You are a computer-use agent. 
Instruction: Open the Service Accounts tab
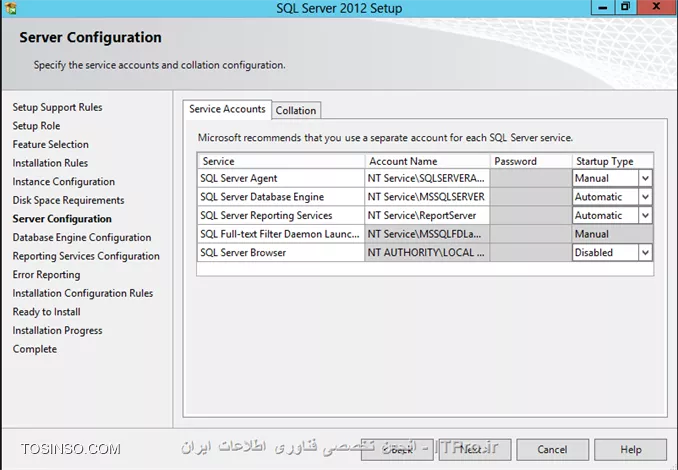point(227,109)
